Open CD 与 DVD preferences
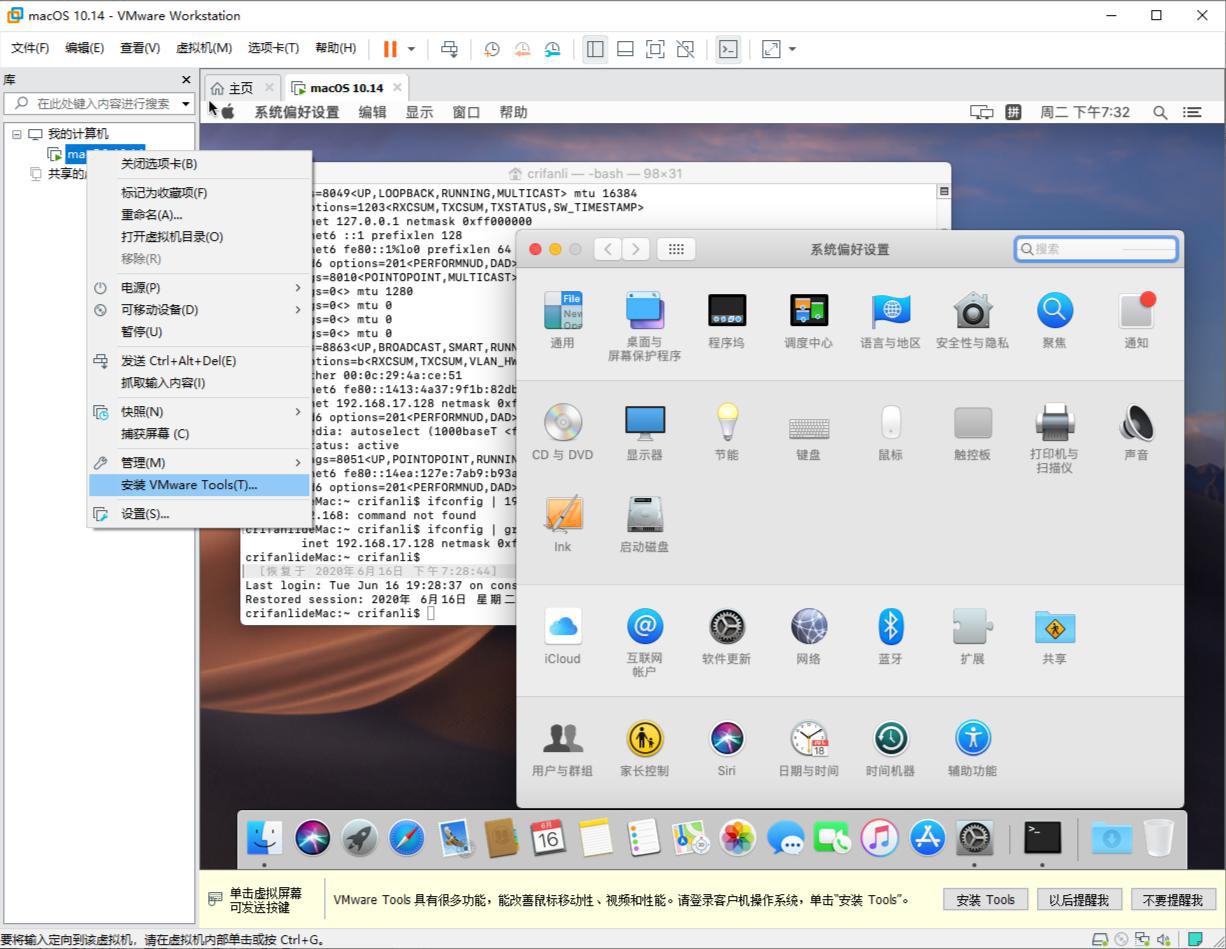 point(562,423)
